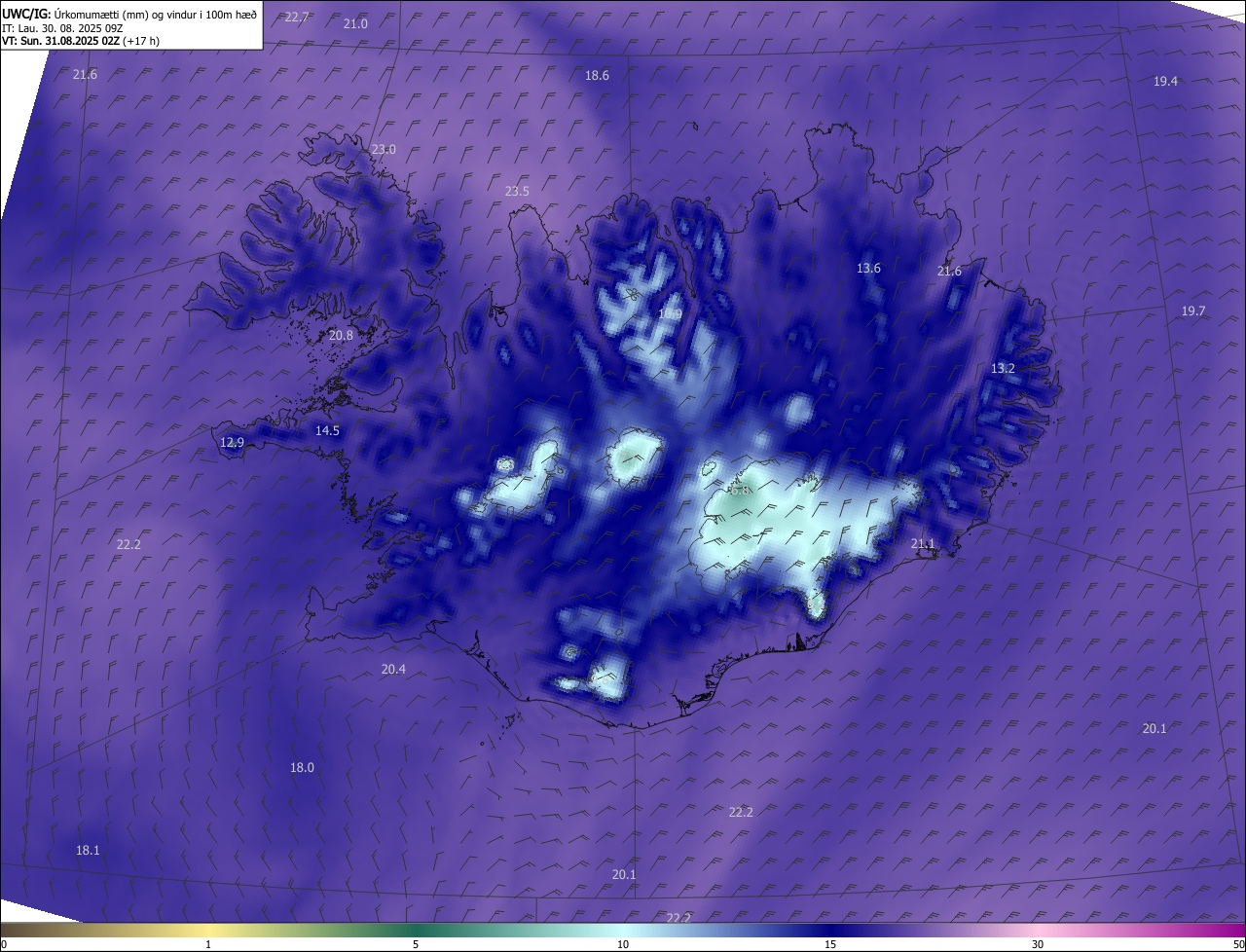Click the 23.0 value on the map
Viewport: 1246px width, 952px height.
pyautogui.click(x=384, y=149)
